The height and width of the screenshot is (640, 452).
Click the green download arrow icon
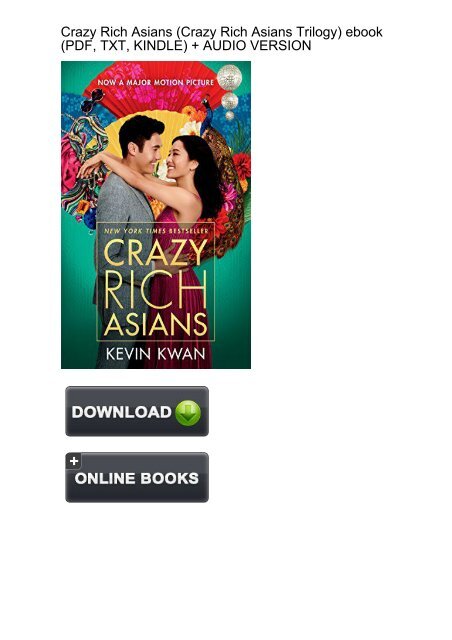(x=188, y=413)
